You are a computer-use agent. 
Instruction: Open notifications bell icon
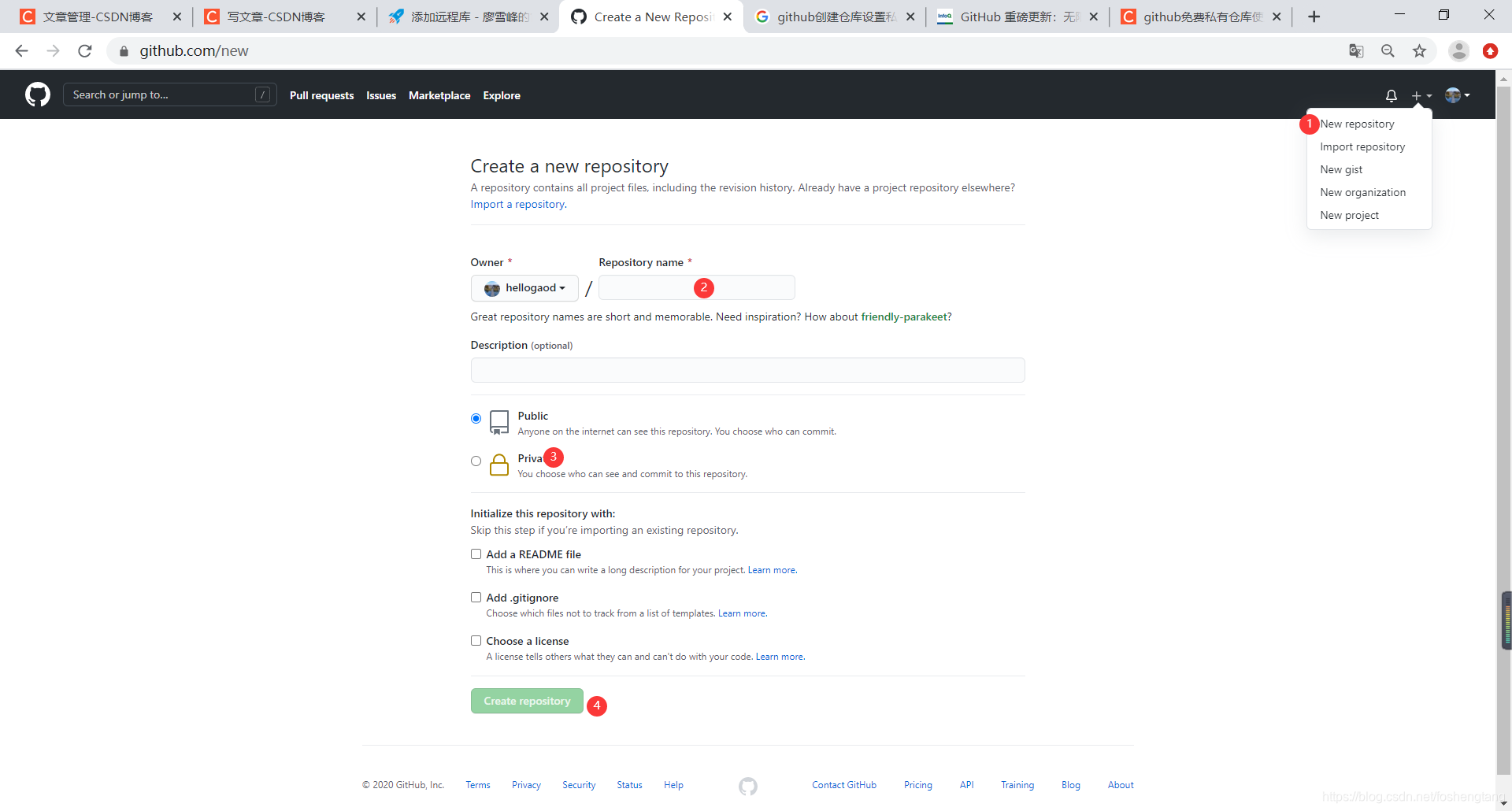coord(1392,95)
